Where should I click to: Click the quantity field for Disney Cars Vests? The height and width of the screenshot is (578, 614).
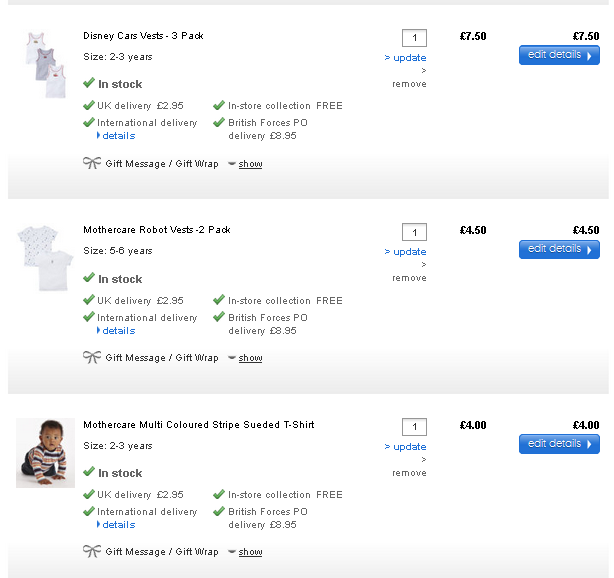[414, 38]
